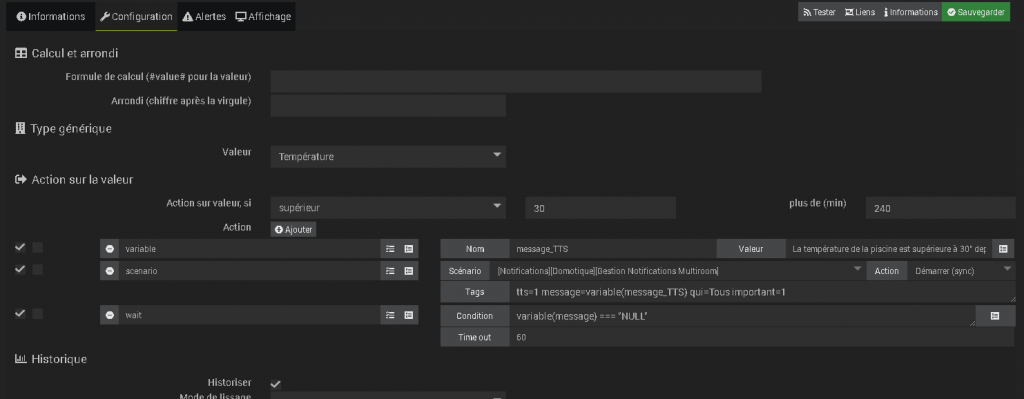1024x399 pixels.
Task: Open the Valeur dropdown showing Température
Action: click(x=388, y=157)
